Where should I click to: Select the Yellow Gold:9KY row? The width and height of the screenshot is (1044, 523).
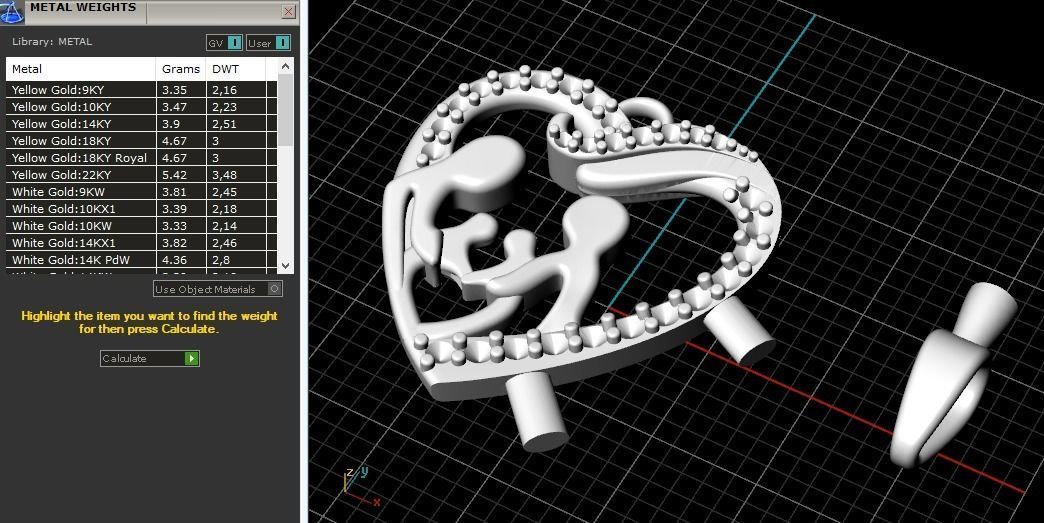click(x=141, y=90)
